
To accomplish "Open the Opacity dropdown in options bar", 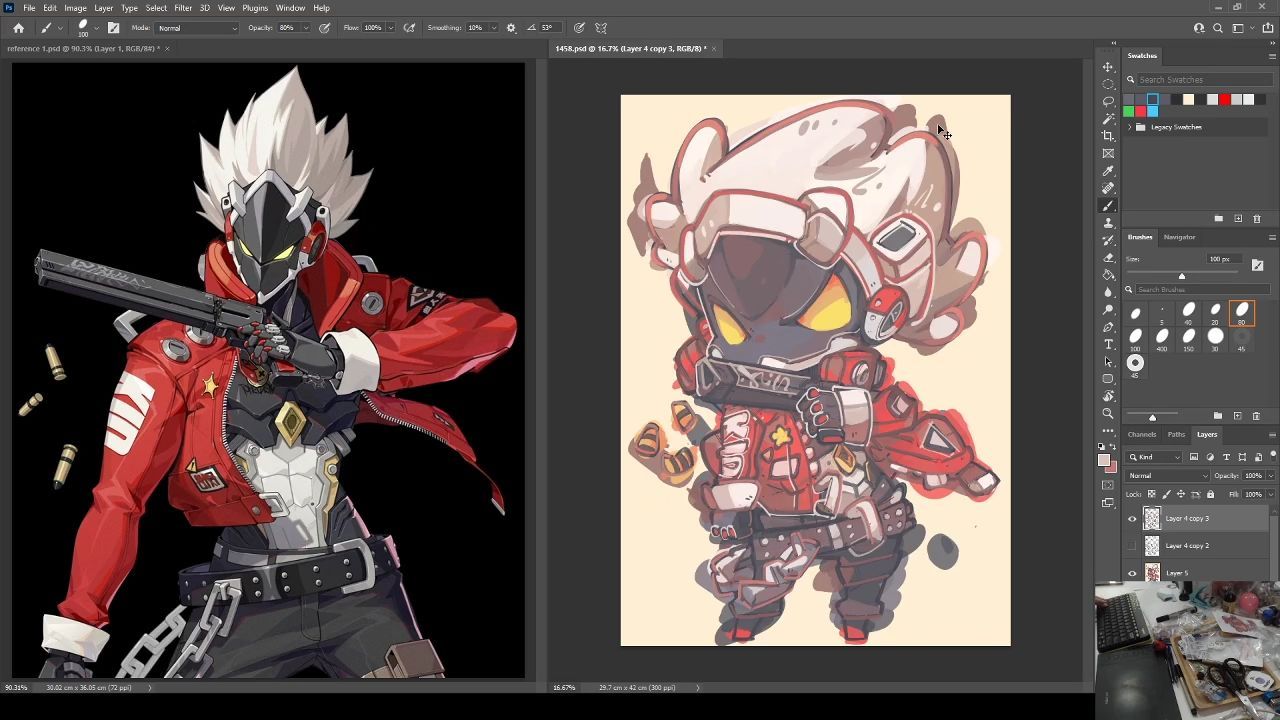I will [x=305, y=28].
